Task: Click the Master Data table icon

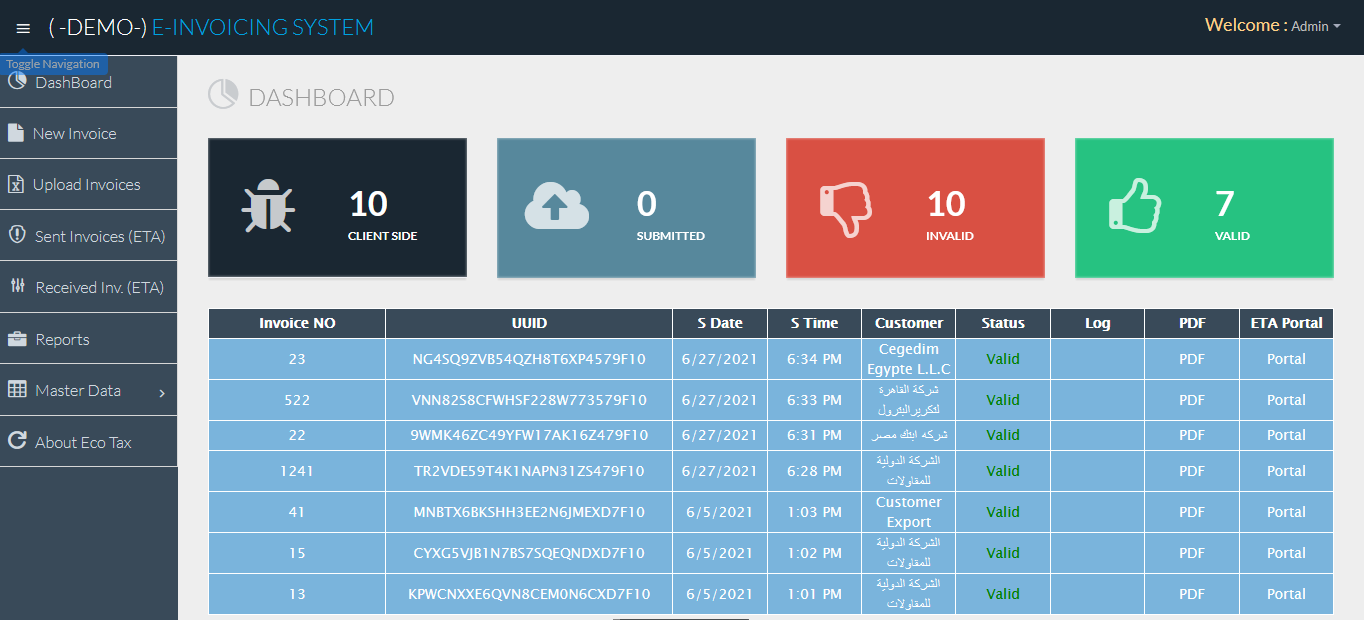Action: coord(17,390)
